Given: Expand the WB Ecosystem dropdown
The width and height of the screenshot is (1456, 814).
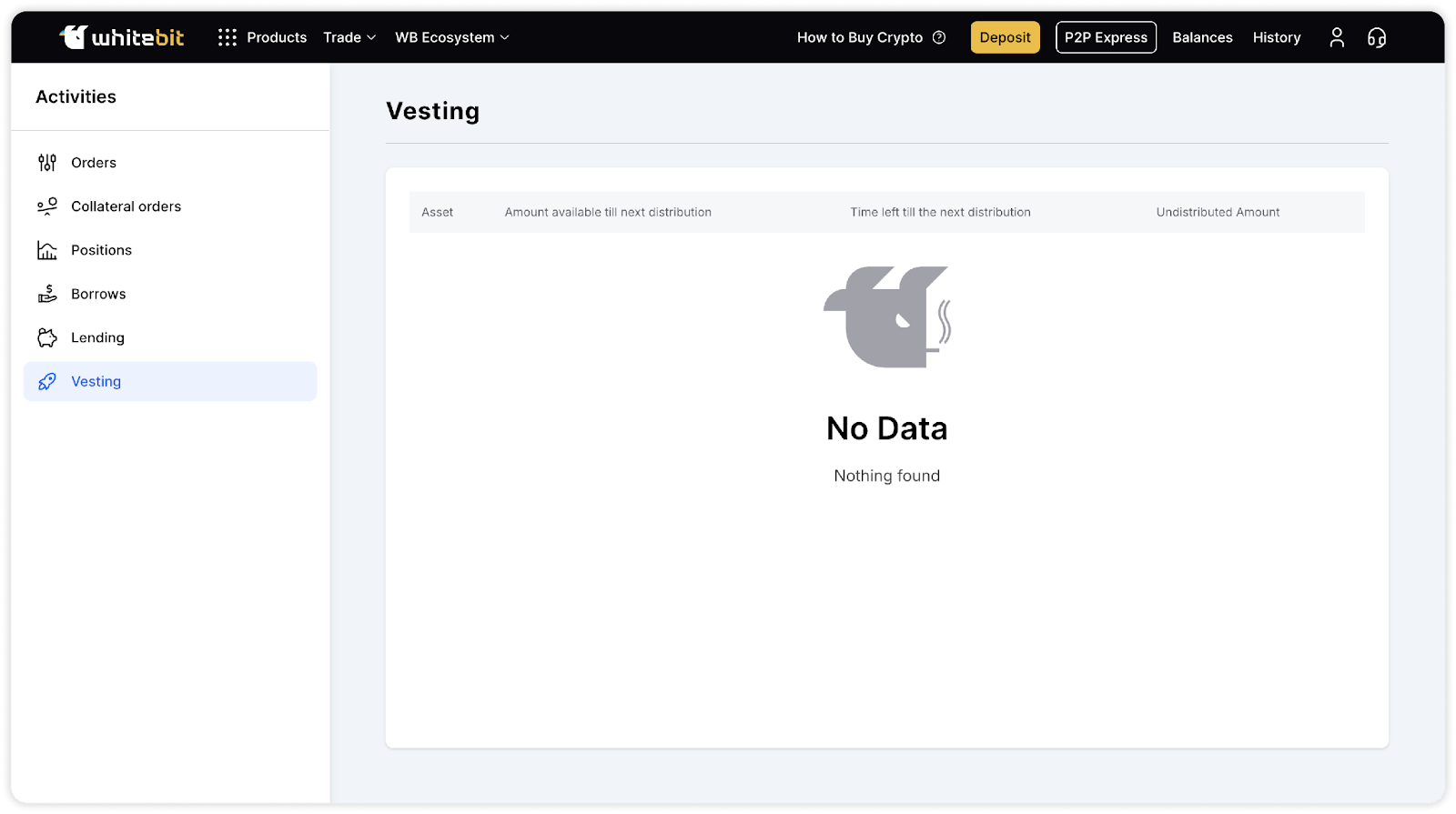Looking at the screenshot, I should (451, 37).
